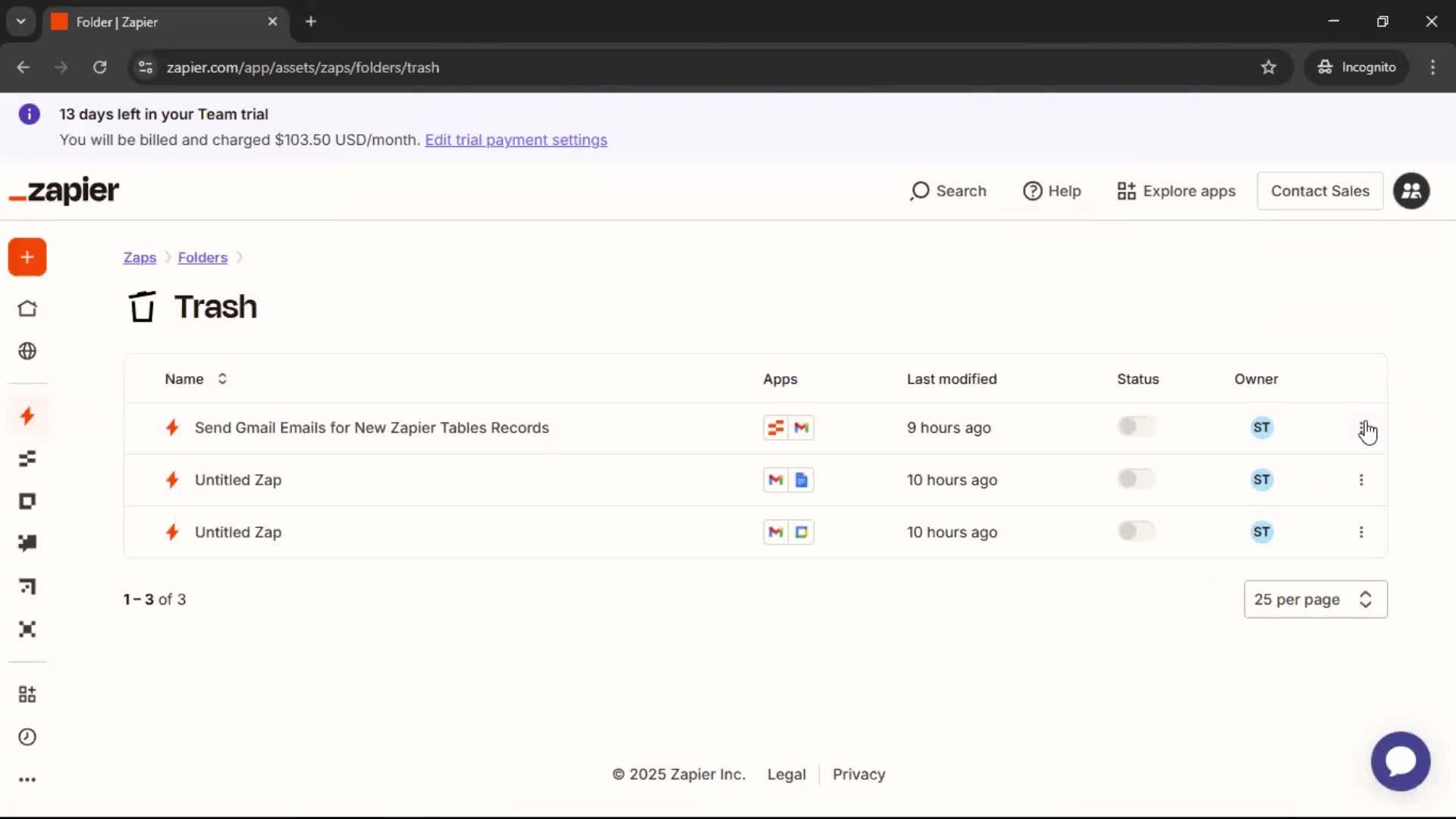The width and height of the screenshot is (1456, 819).
Task: Close the Folder | Zapier tab
Action: [x=272, y=22]
